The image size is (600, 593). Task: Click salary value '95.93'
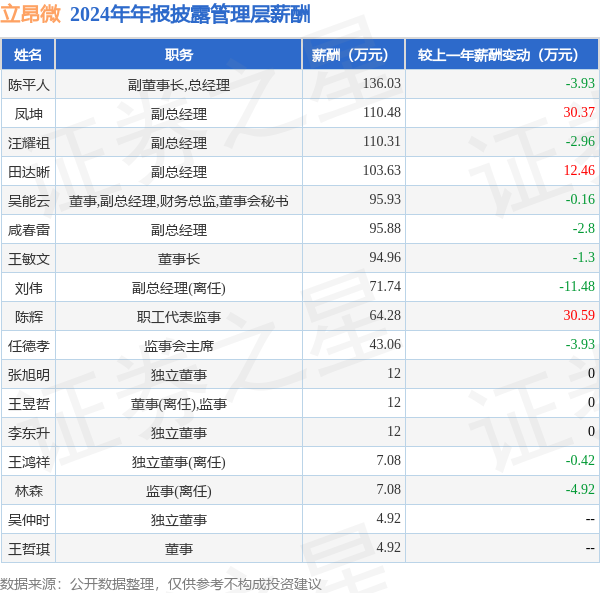pyautogui.click(x=385, y=199)
